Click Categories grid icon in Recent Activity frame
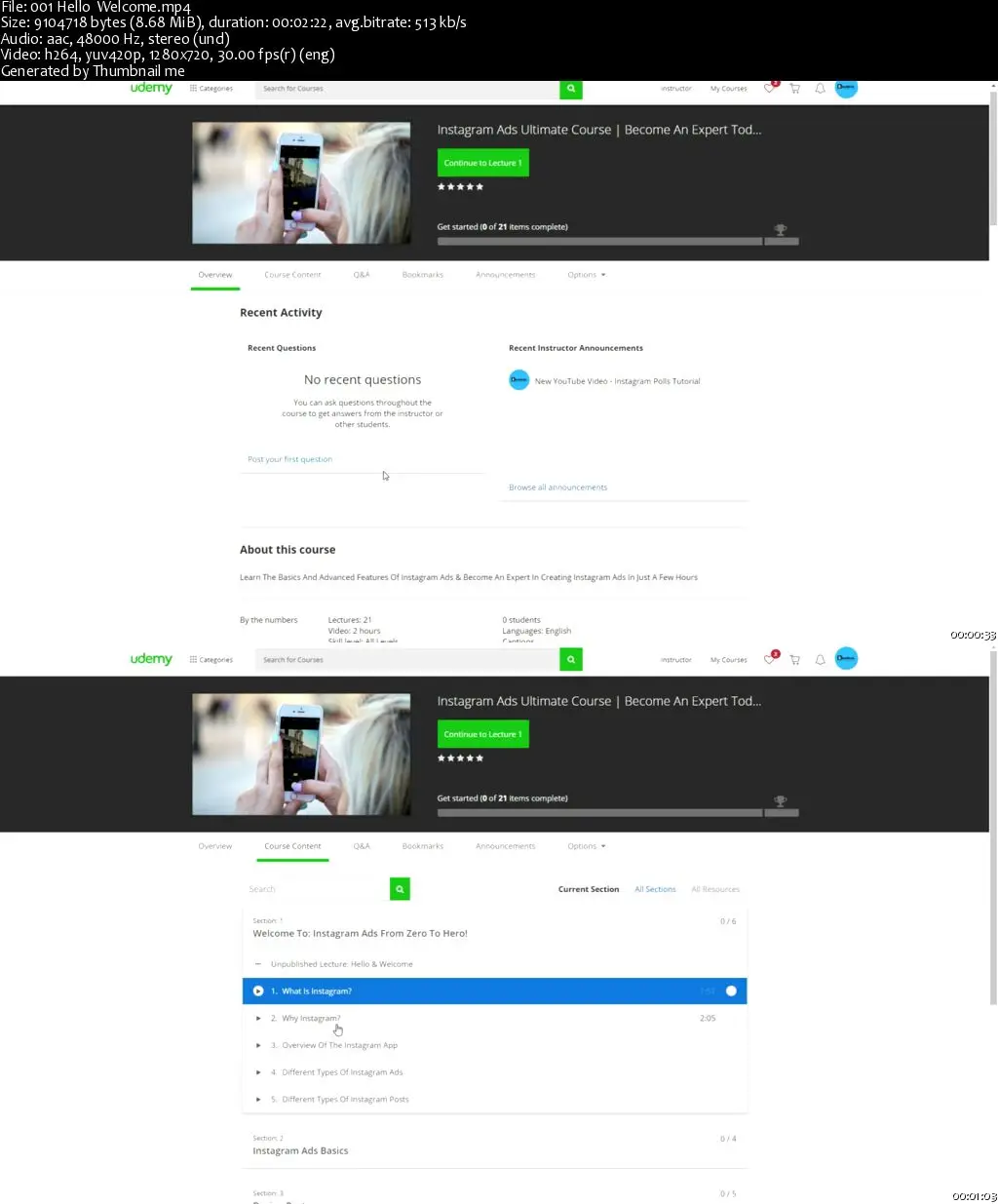 coord(193,88)
